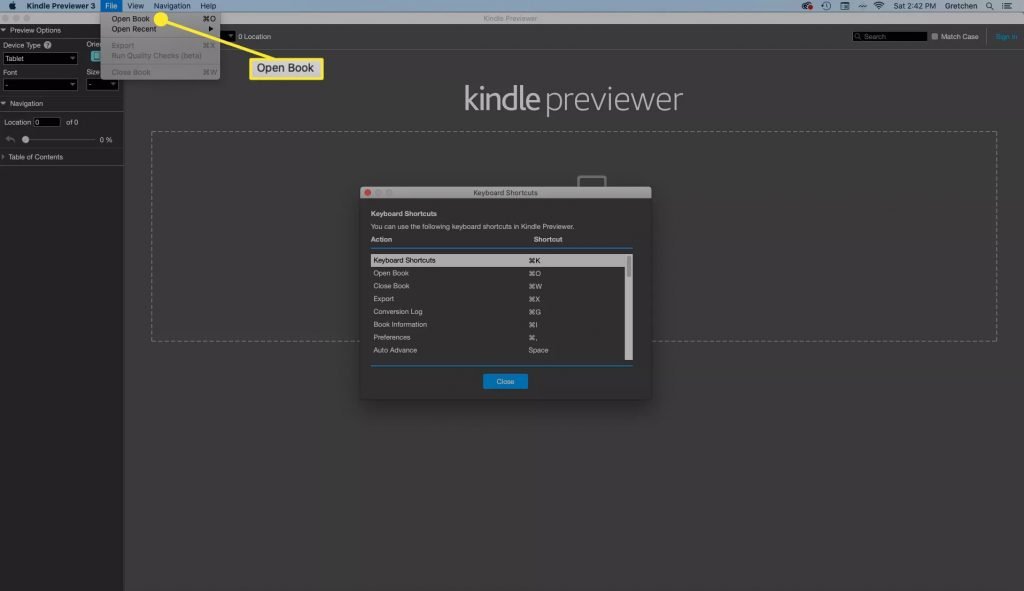The height and width of the screenshot is (591, 1024).
Task: Open the dropdown beside 0 Location
Action: click(230, 37)
